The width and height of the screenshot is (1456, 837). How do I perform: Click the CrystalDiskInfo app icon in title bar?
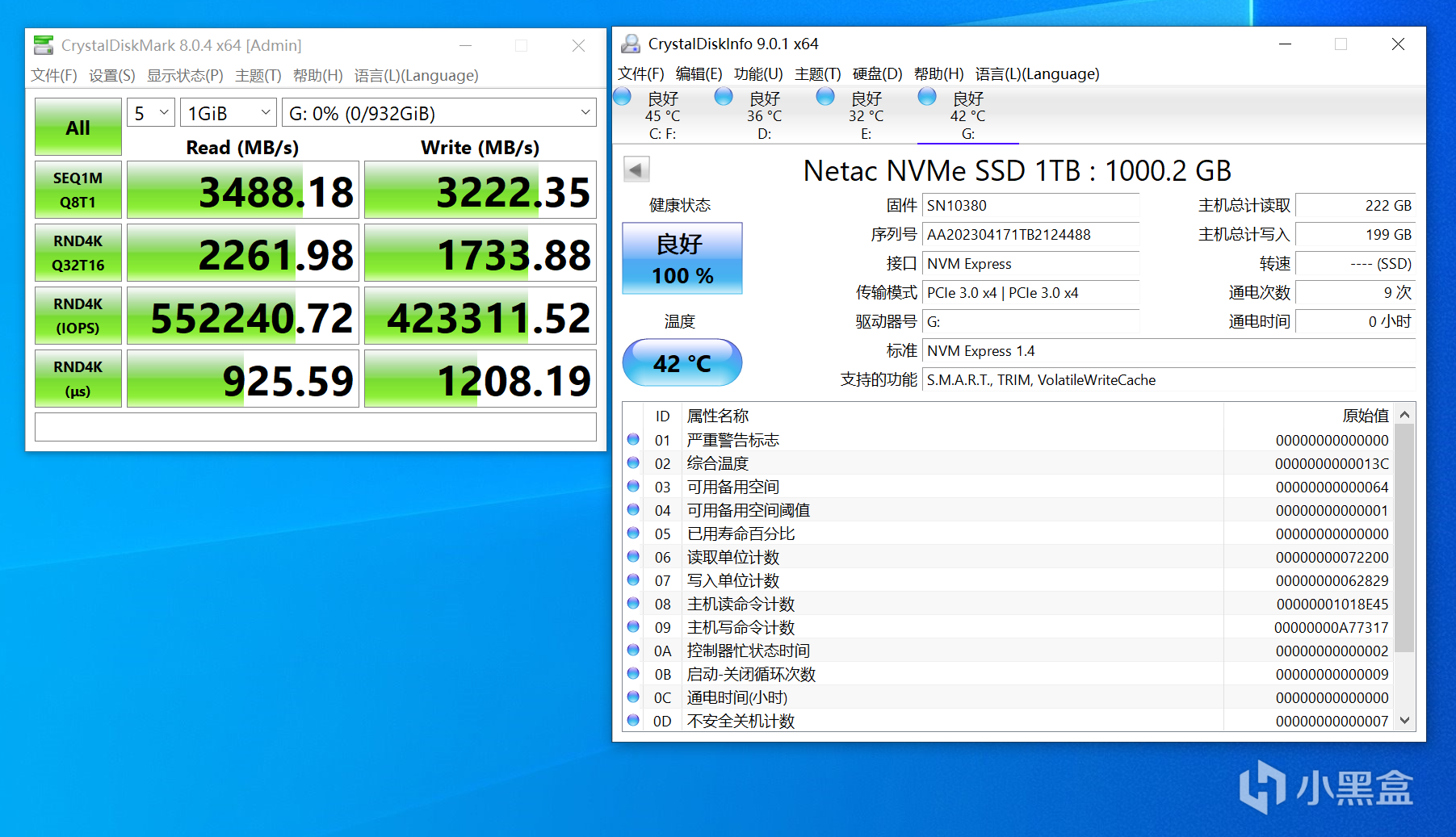631,44
